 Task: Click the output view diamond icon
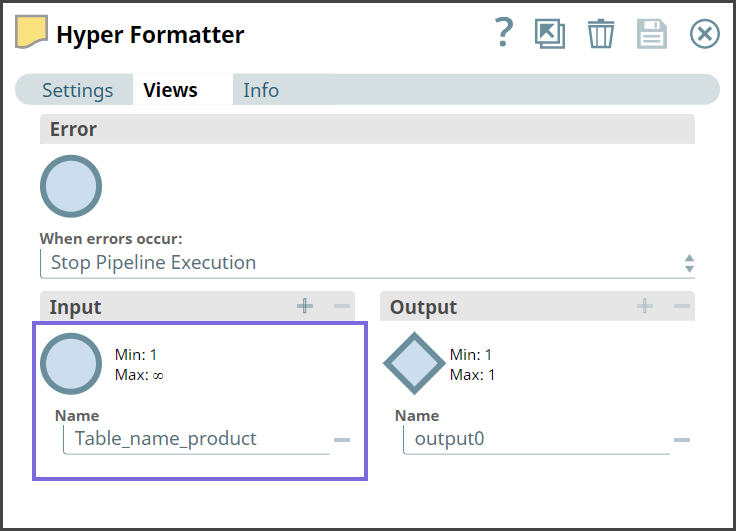414,364
